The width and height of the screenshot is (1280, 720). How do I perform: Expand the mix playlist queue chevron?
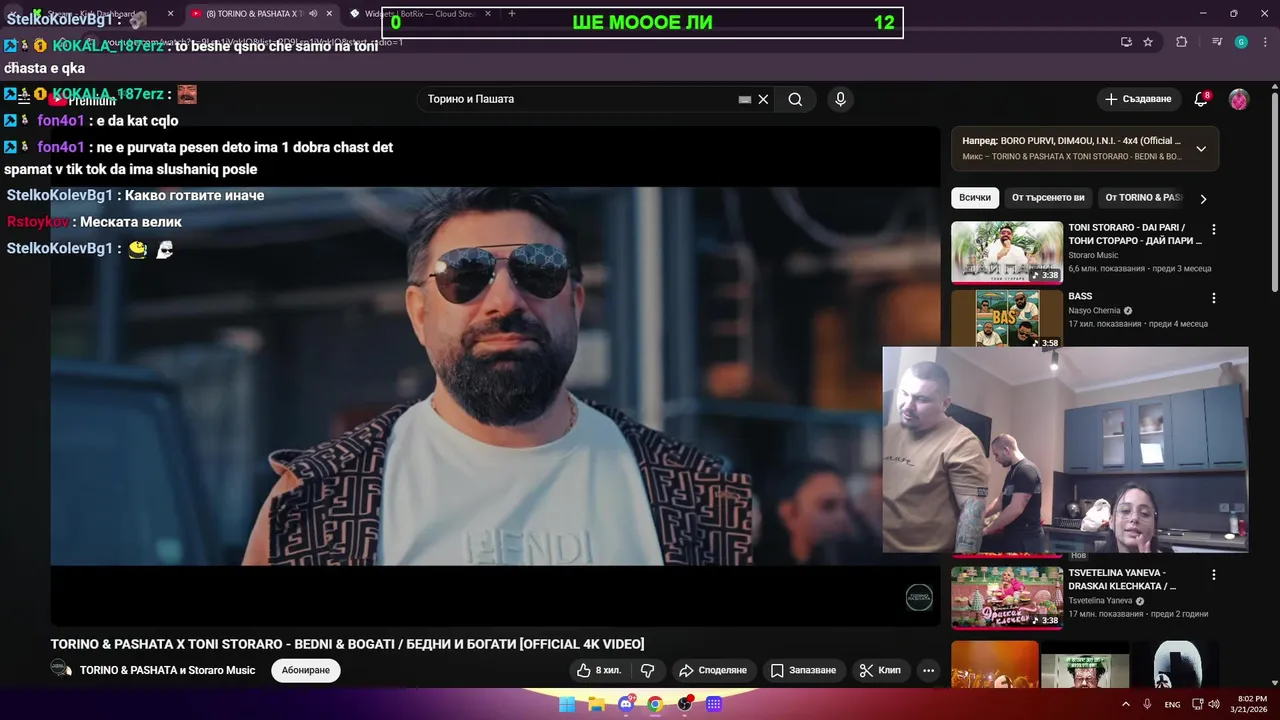tap(1201, 149)
